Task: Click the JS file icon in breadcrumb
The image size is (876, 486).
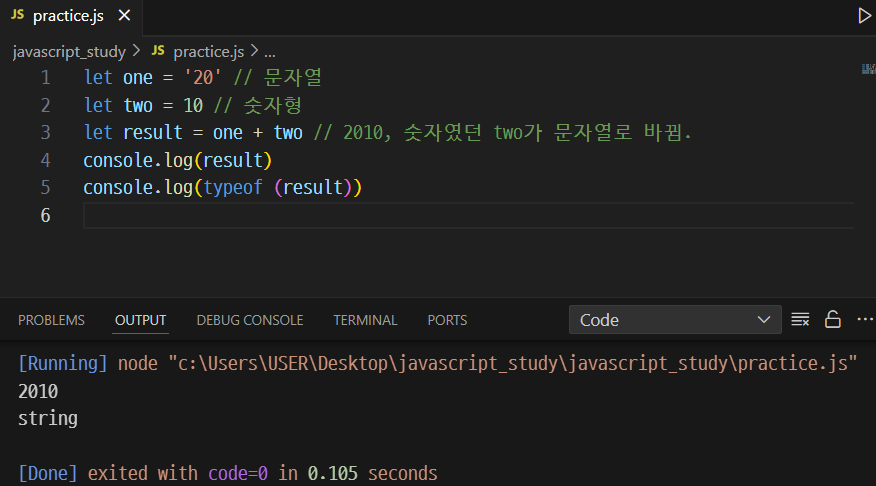Action: click(158, 51)
